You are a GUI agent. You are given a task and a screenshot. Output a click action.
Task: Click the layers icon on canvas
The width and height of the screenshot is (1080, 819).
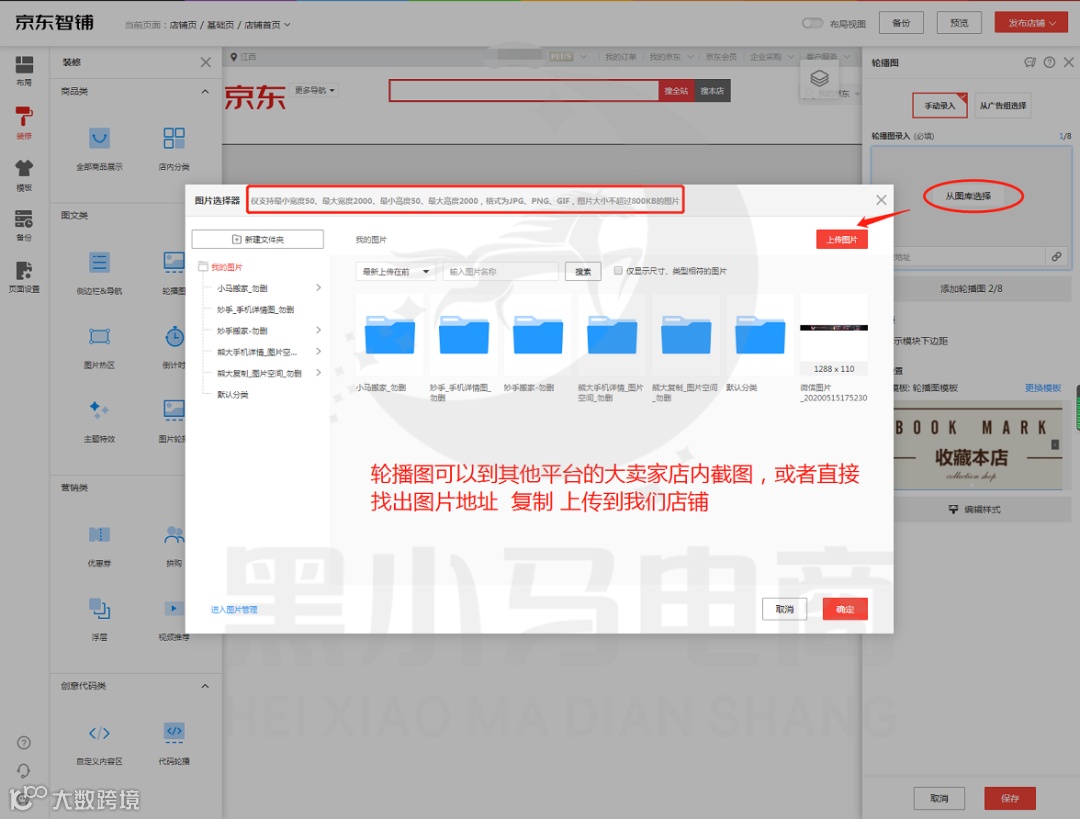coord(819,78)
